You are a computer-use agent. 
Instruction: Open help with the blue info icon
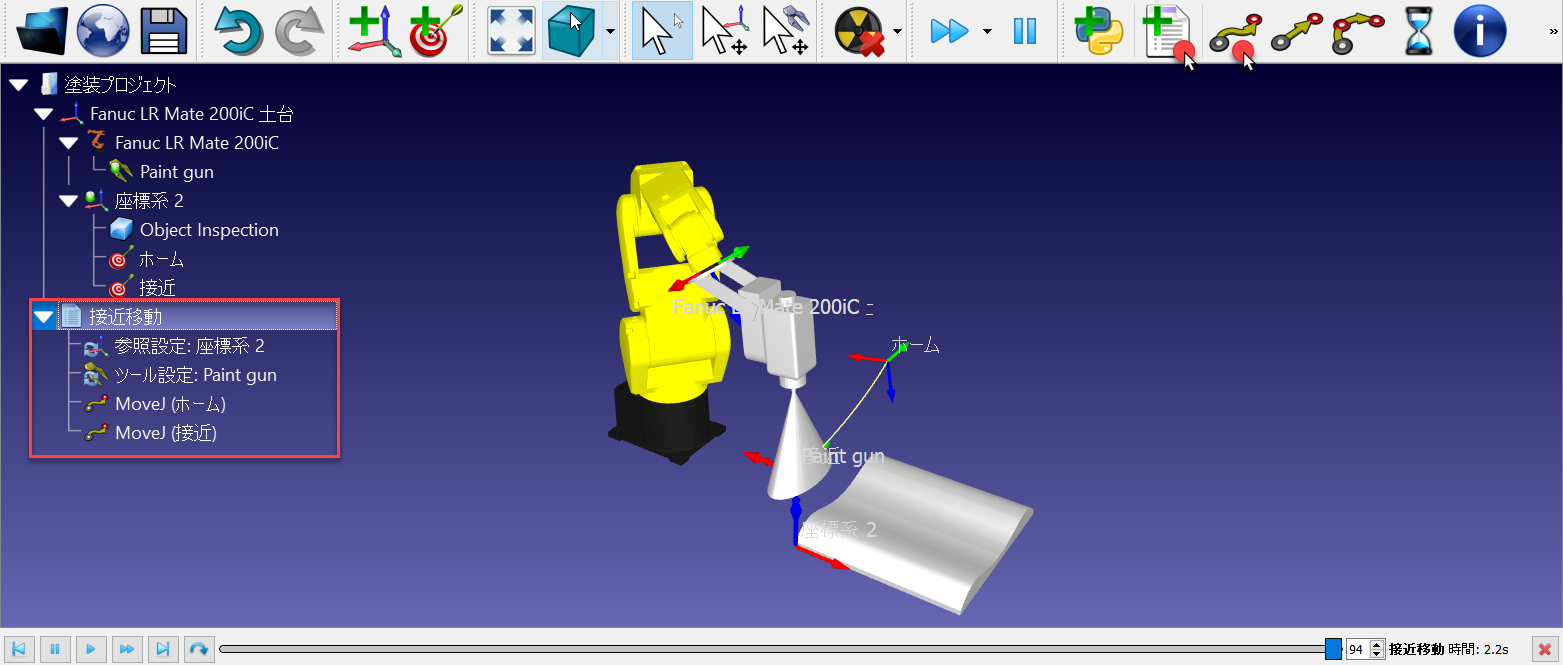(1479, 31)
